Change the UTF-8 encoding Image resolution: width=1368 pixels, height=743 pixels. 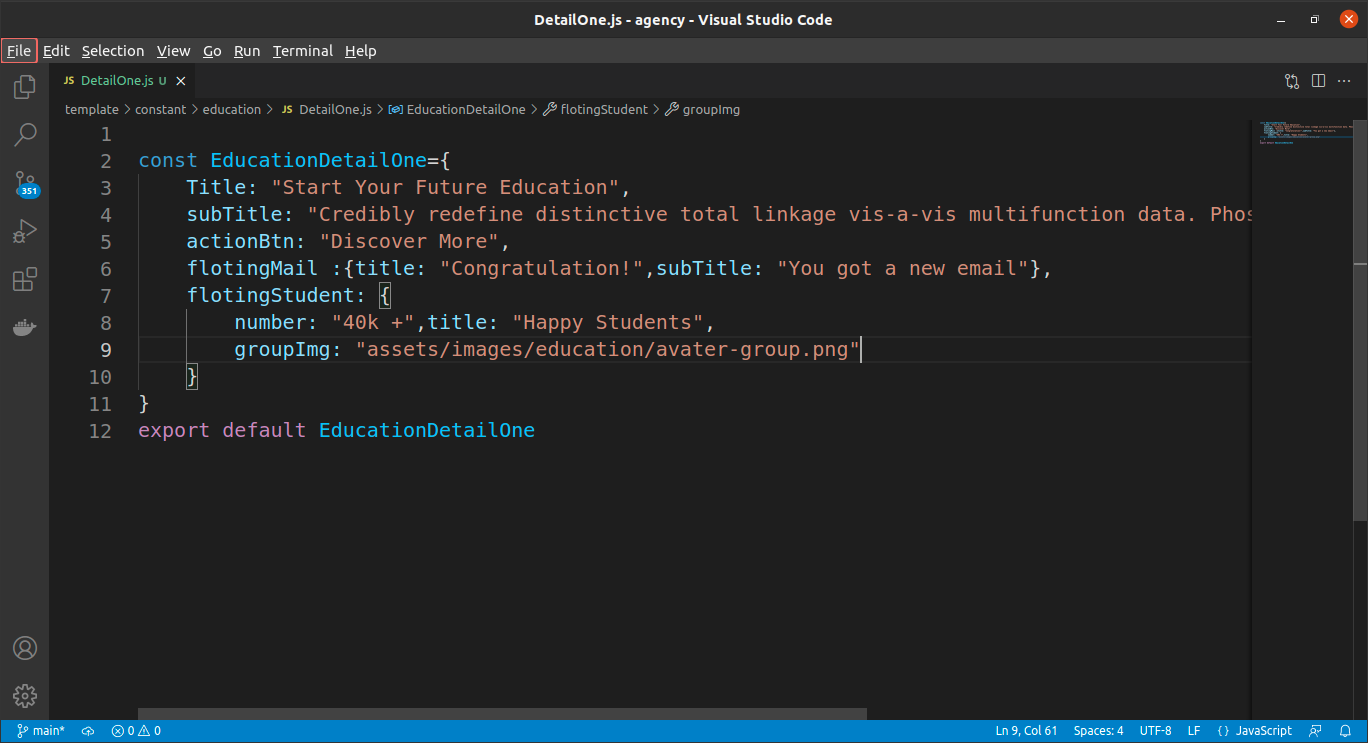(x=1155, y=731)
